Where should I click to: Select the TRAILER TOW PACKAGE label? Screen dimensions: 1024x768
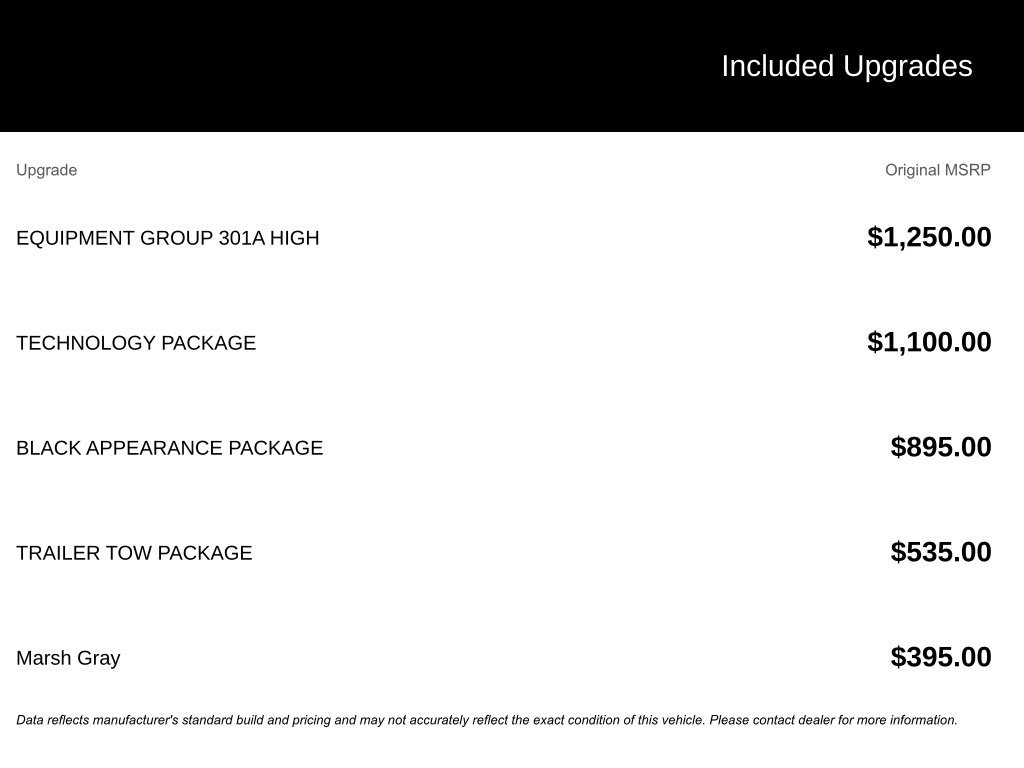[x=134, y=553]
